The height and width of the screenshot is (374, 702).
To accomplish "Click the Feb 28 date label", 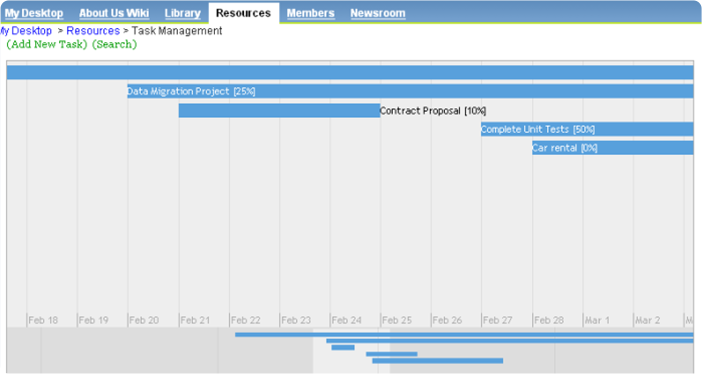I will click(549, 320).
